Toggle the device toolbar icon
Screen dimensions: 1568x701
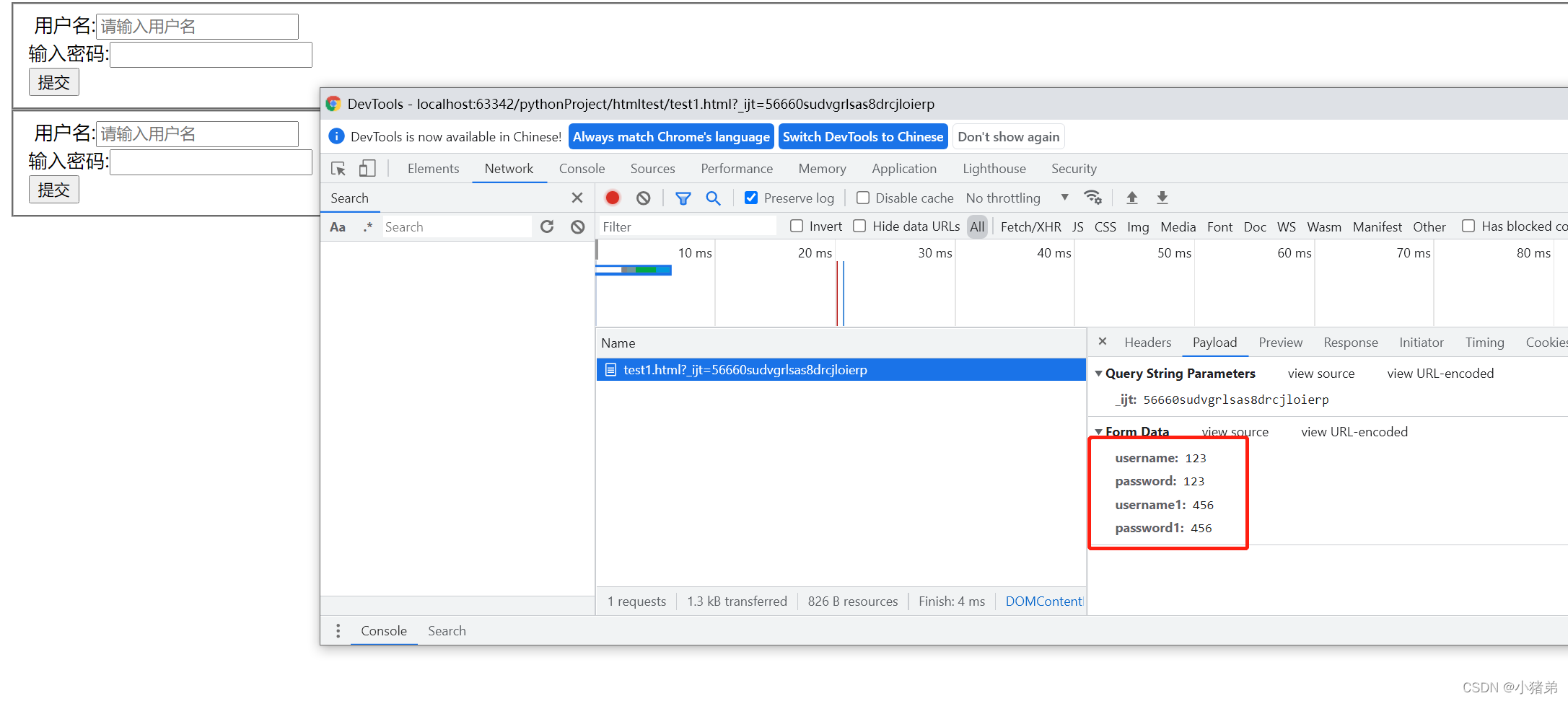coord(367,169)
